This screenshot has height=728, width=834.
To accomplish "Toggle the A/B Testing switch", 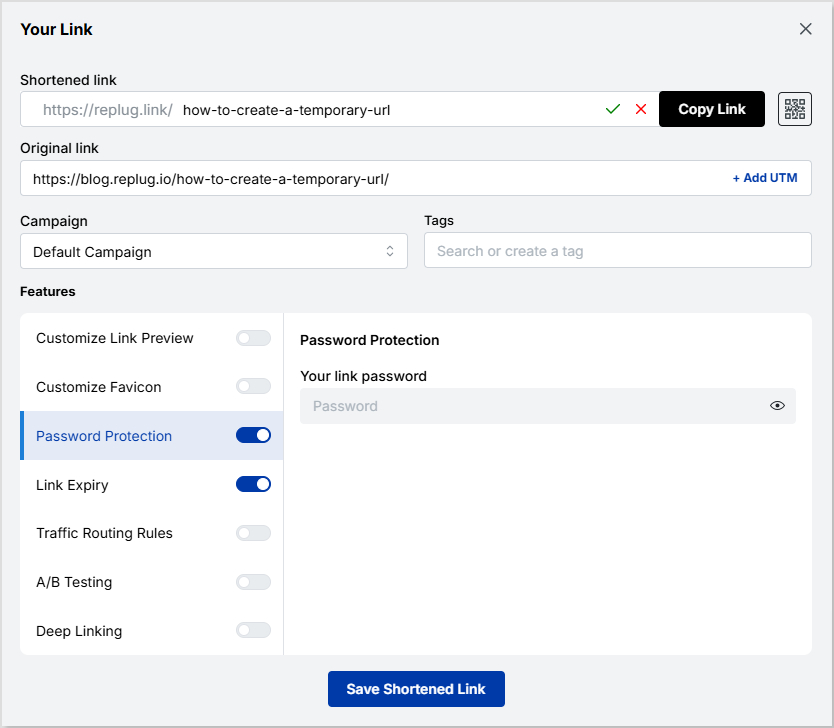I will (x=254, y=582).
